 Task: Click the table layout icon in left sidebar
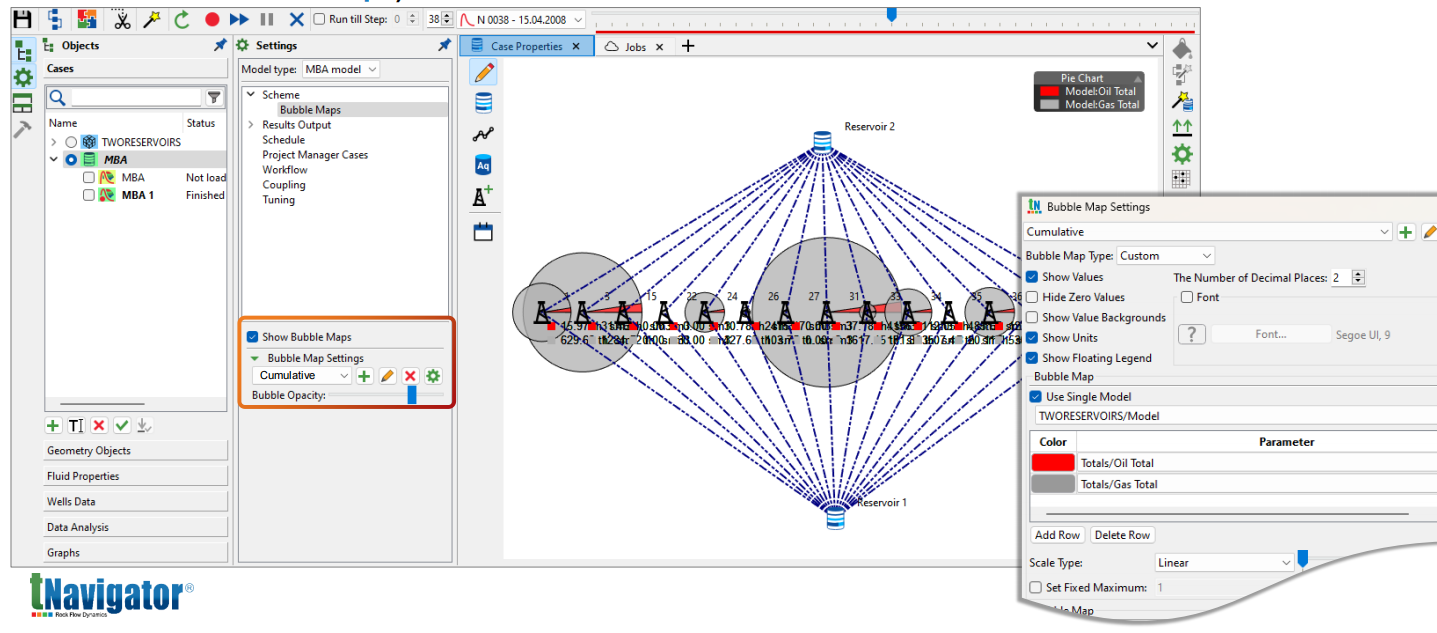tap(23, 103)
